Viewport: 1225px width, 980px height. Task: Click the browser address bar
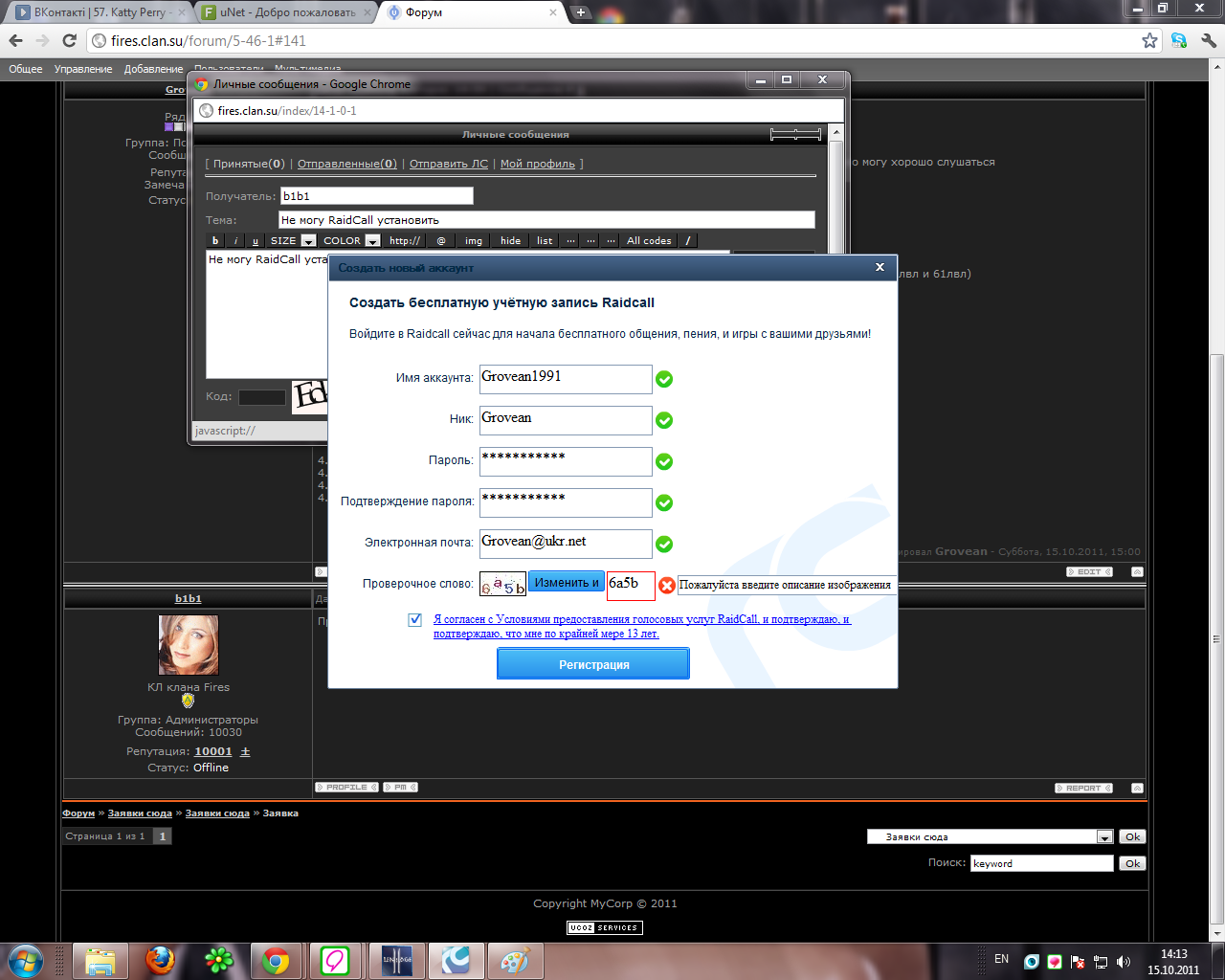(x=612, y=41)
